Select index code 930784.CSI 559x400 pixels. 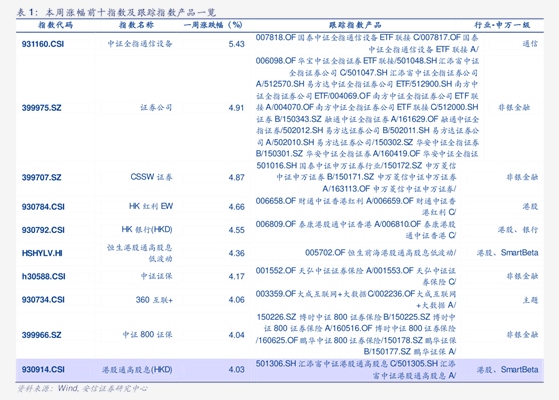pyautogui.click(x=43, y=207)
